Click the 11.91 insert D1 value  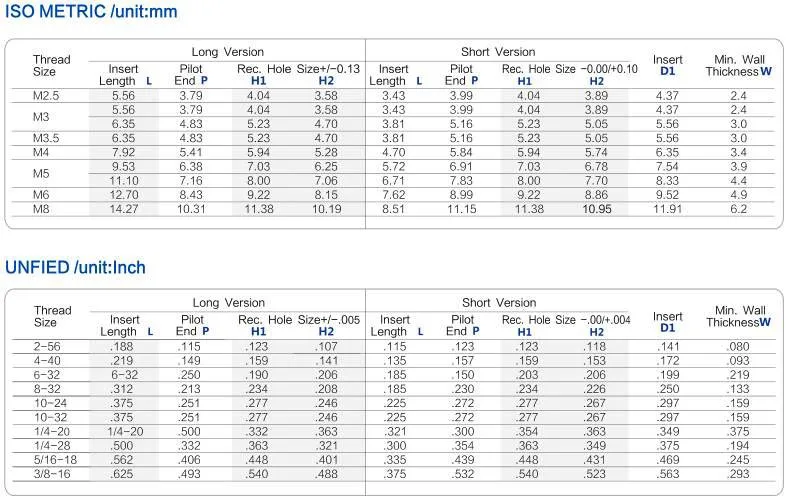coord(667,208)
